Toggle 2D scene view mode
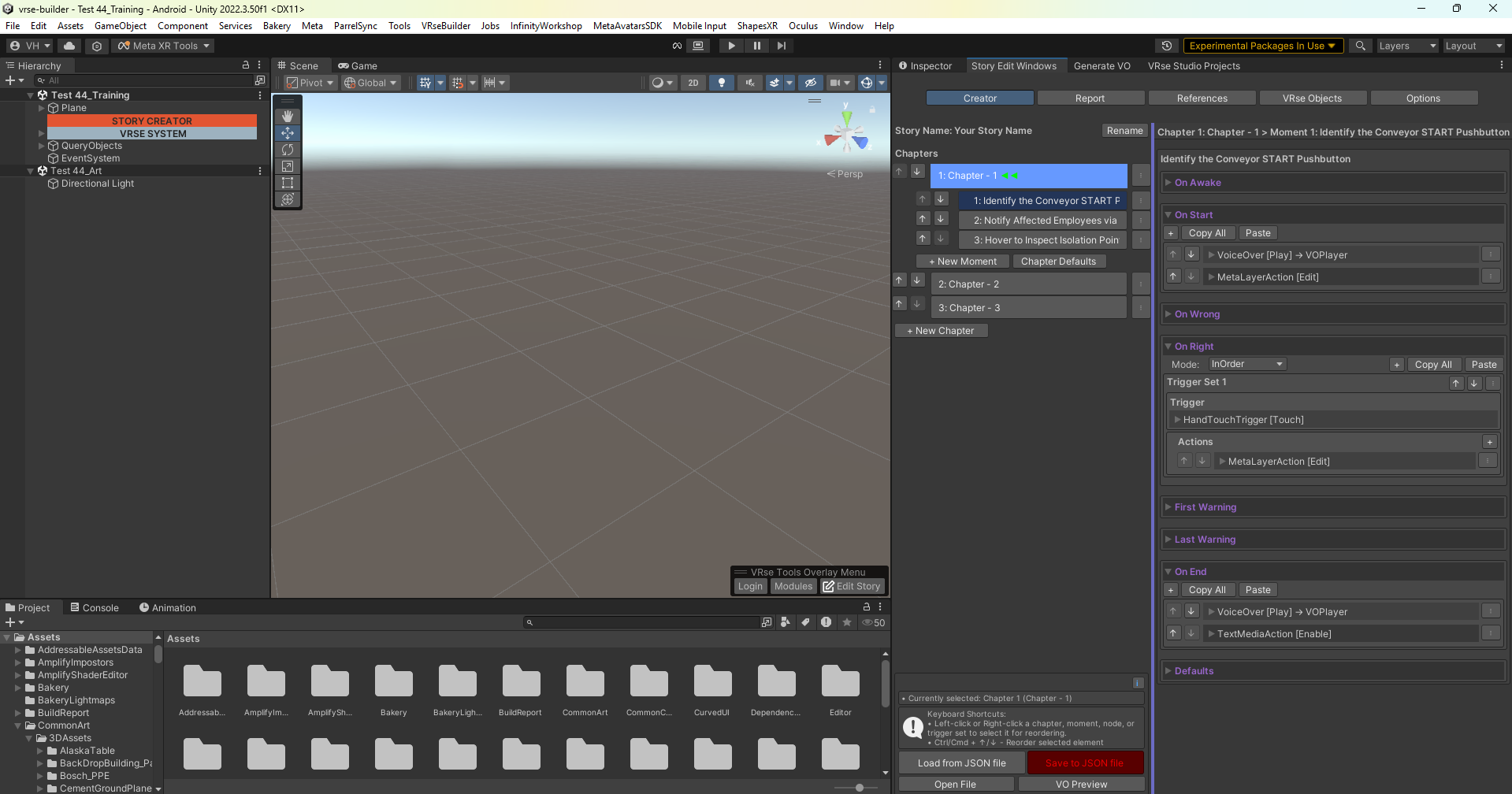1512x794 pixels. [x=693, y=83]
